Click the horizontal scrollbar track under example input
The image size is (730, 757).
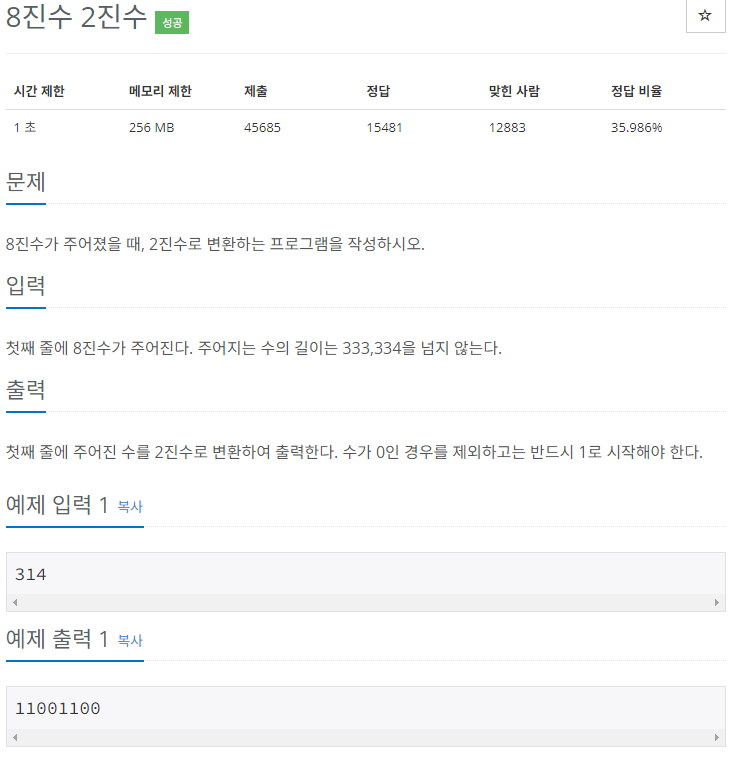[365, 602]
